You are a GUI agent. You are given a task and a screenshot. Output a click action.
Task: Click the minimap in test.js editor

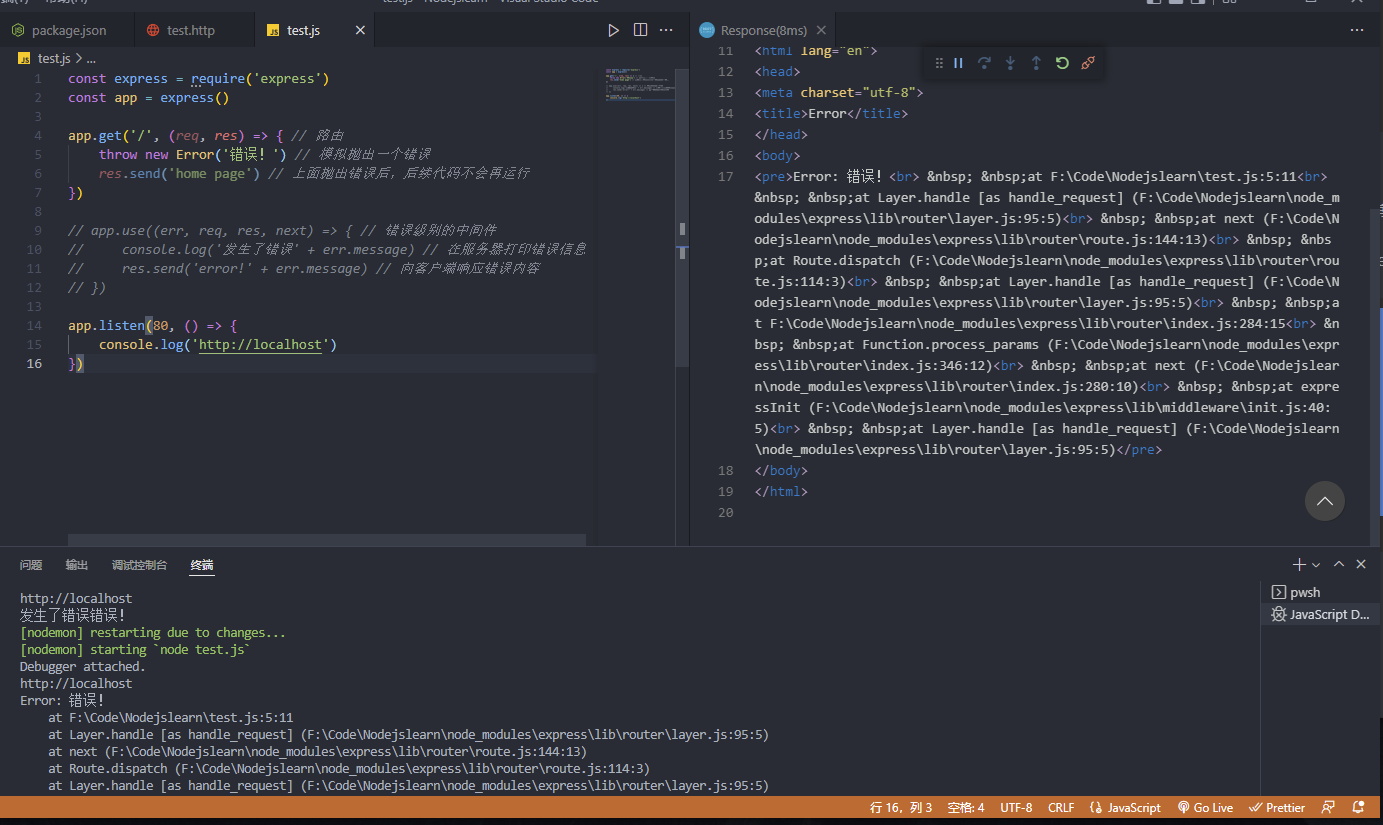641,85
